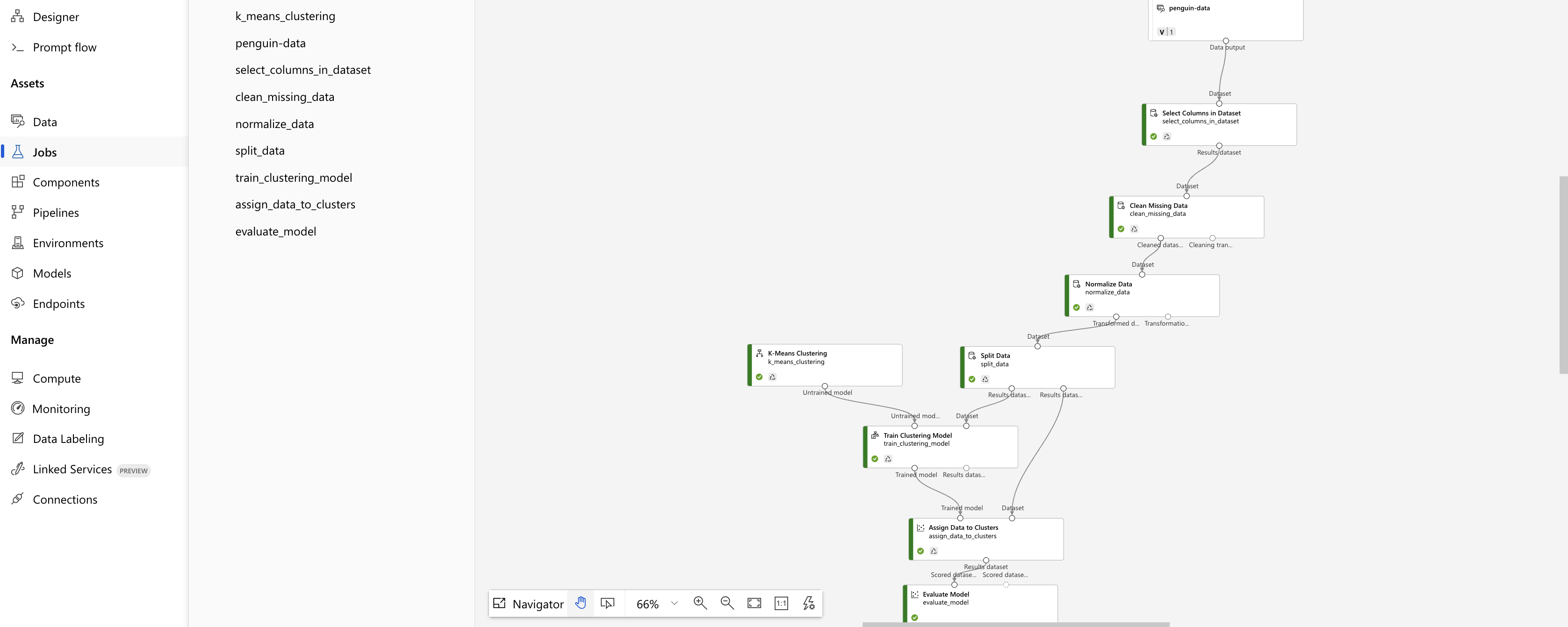The height and width of the screenshot is (627, 1568).
Task: Select penguin-data in the component list
Action: click(x=270, y=43)
